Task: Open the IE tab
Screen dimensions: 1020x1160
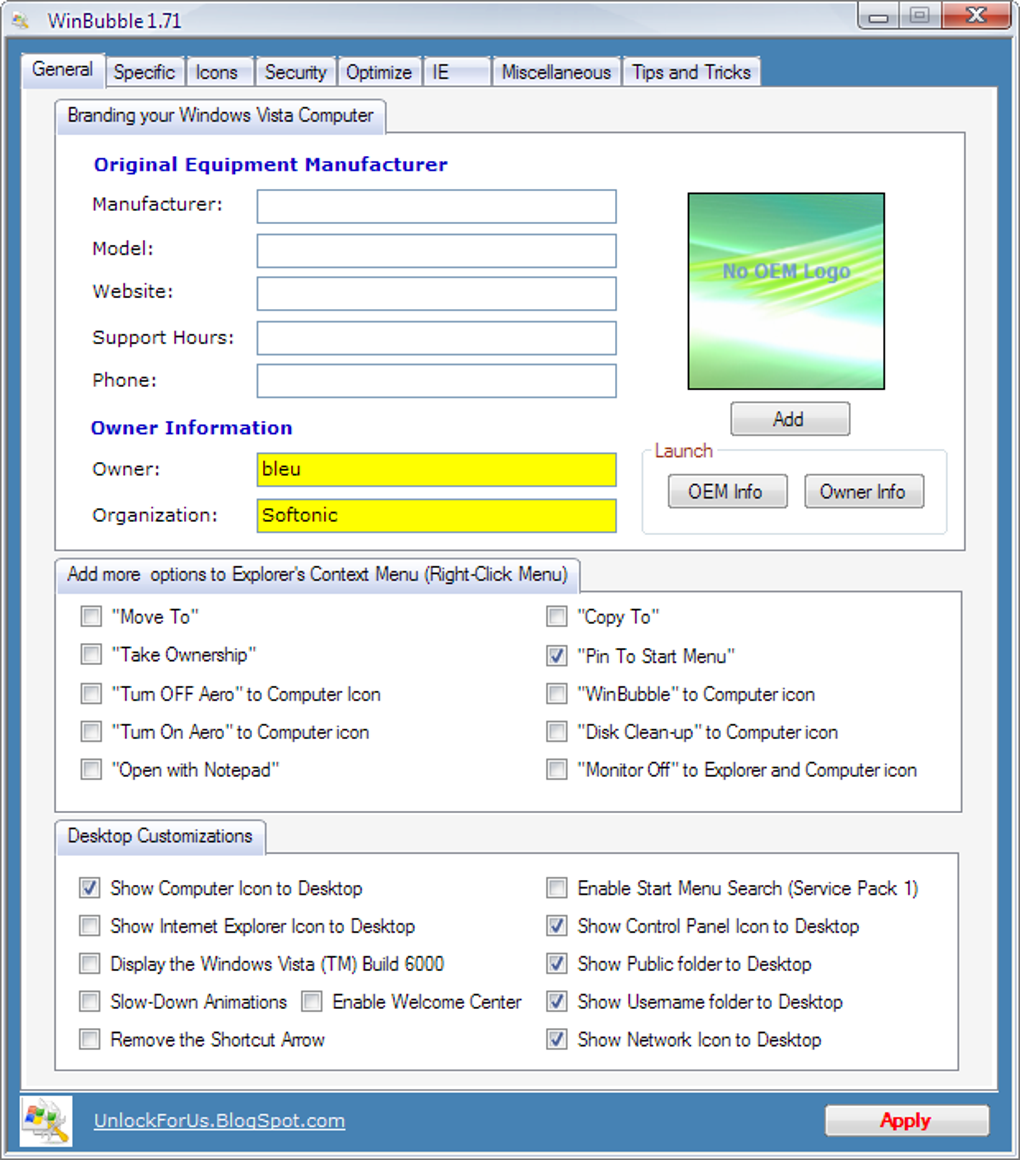Action: pos(456,72)
